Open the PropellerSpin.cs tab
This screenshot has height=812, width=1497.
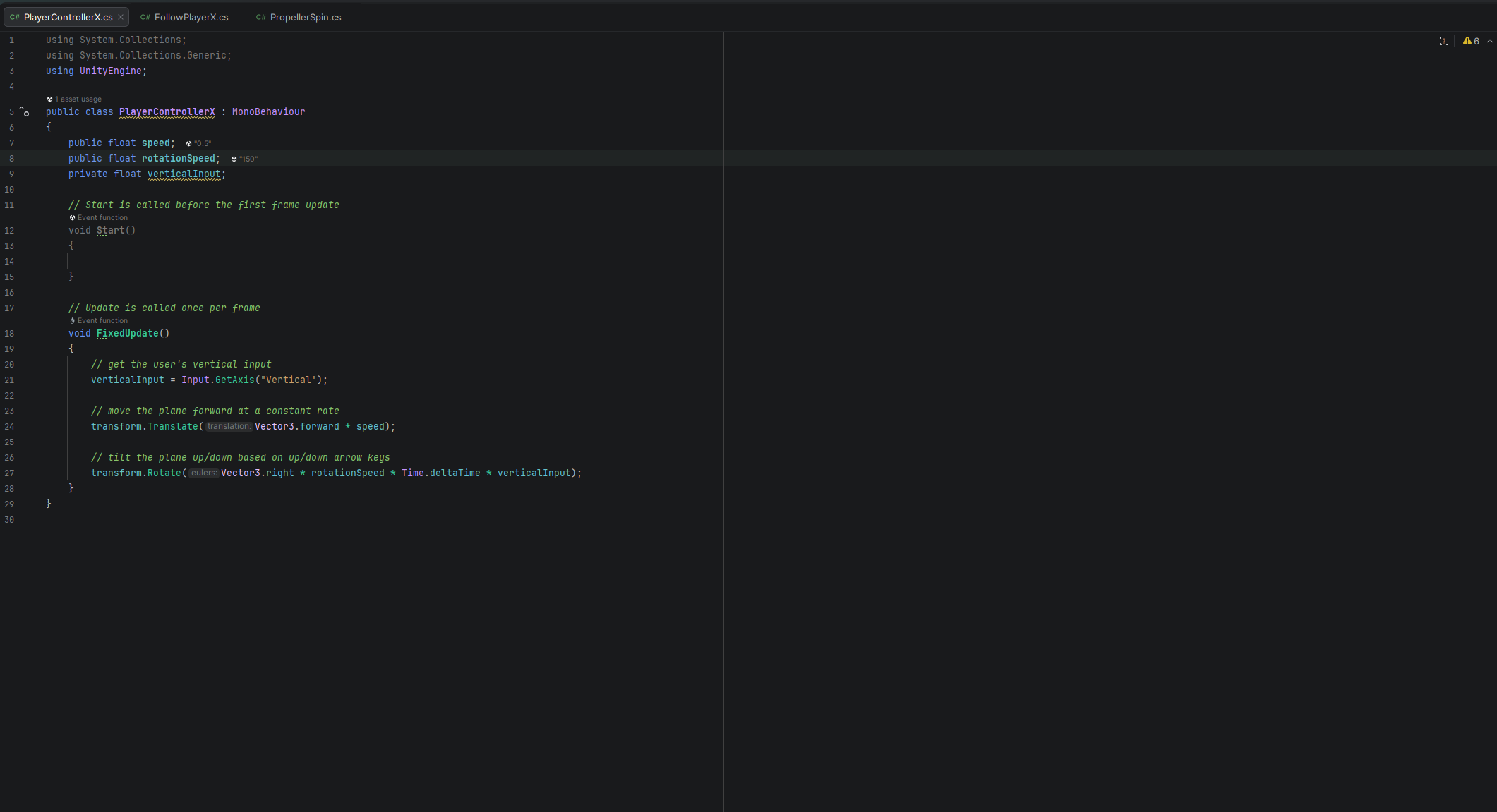click(x=305, y=17)
